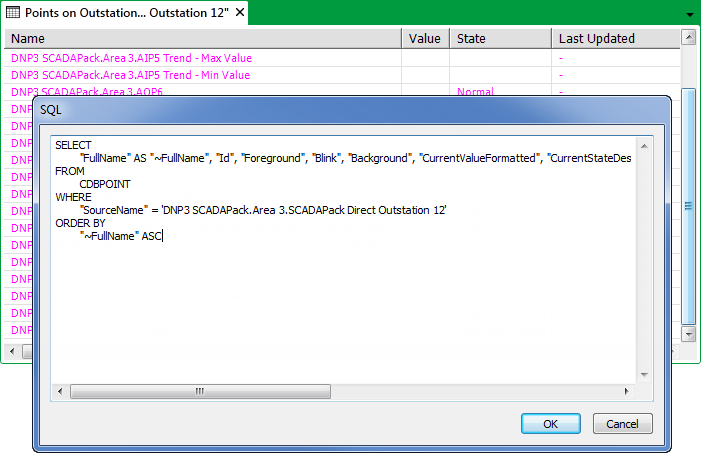
Task: Click the list's scroll up arrow
Action: pos(688,37)
